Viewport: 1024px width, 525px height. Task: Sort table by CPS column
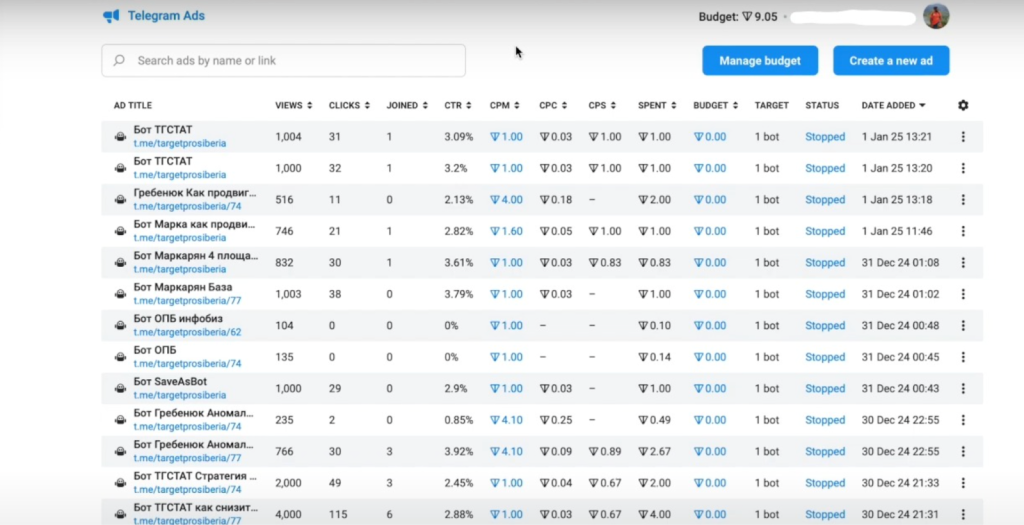tap(602, 105)
